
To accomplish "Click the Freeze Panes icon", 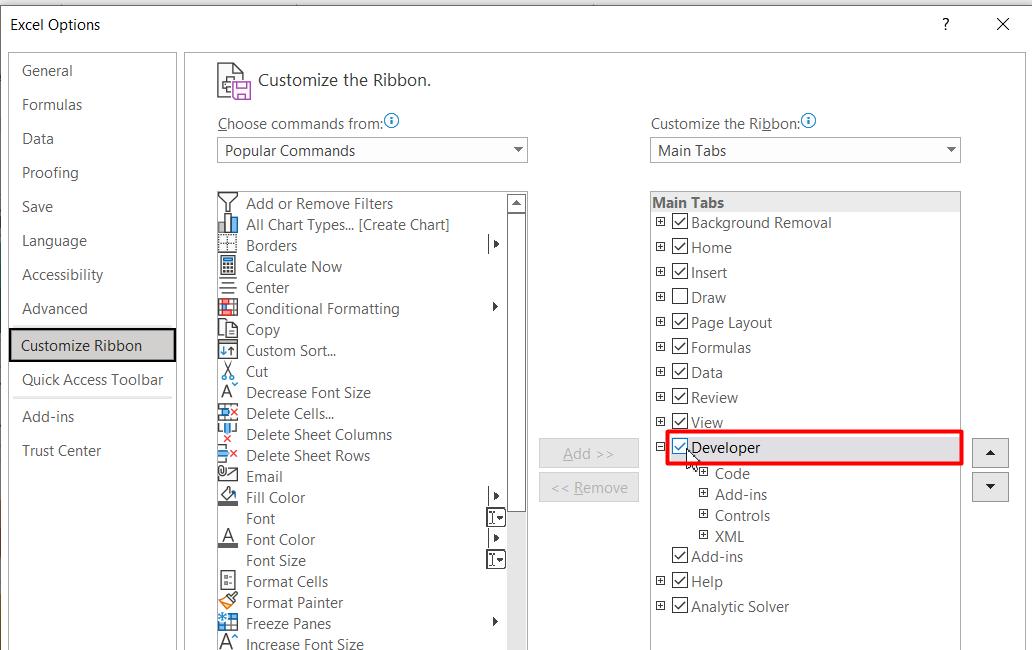I will 228,623.
